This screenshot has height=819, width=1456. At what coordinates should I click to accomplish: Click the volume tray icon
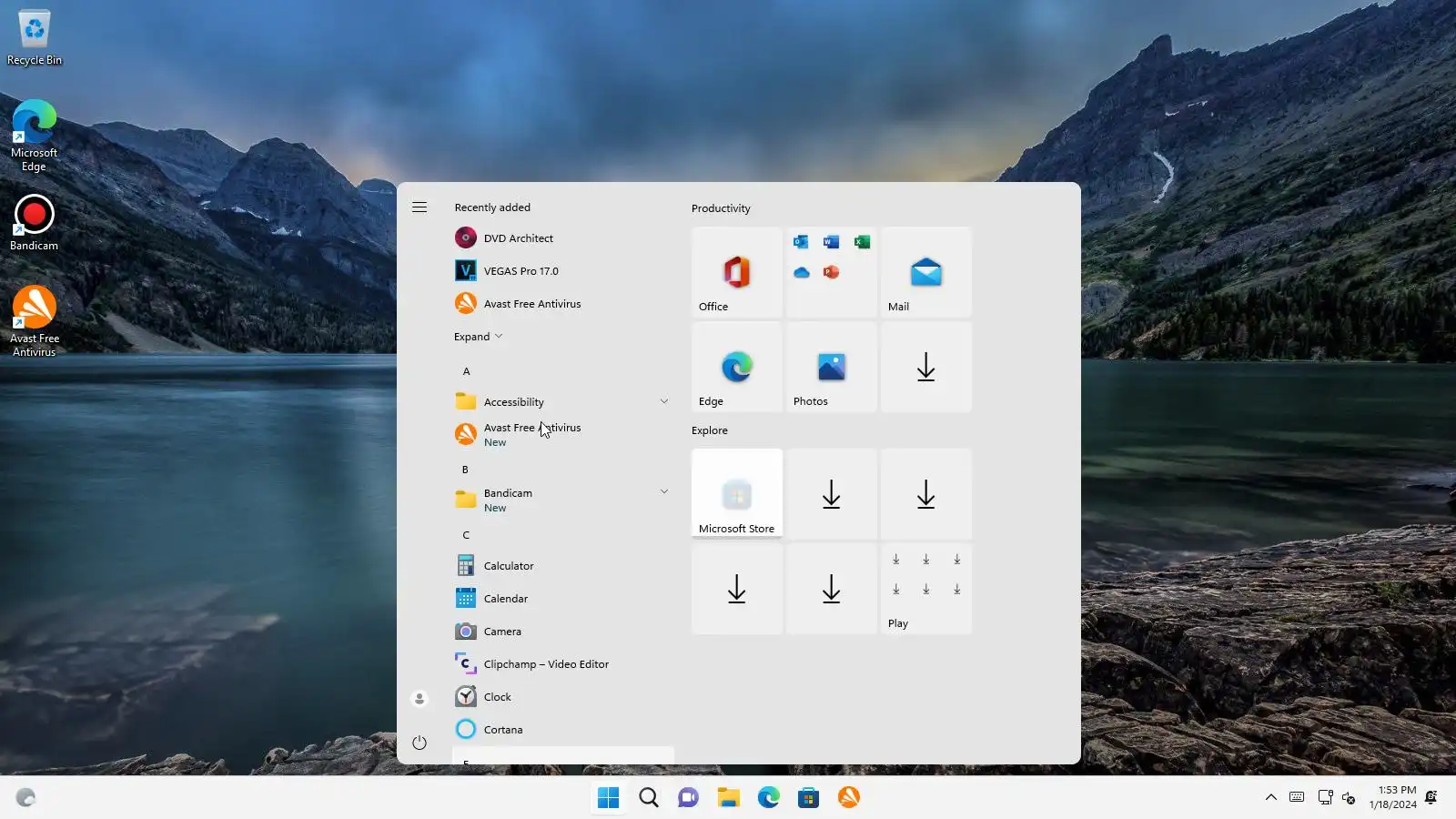point(1349,798)
